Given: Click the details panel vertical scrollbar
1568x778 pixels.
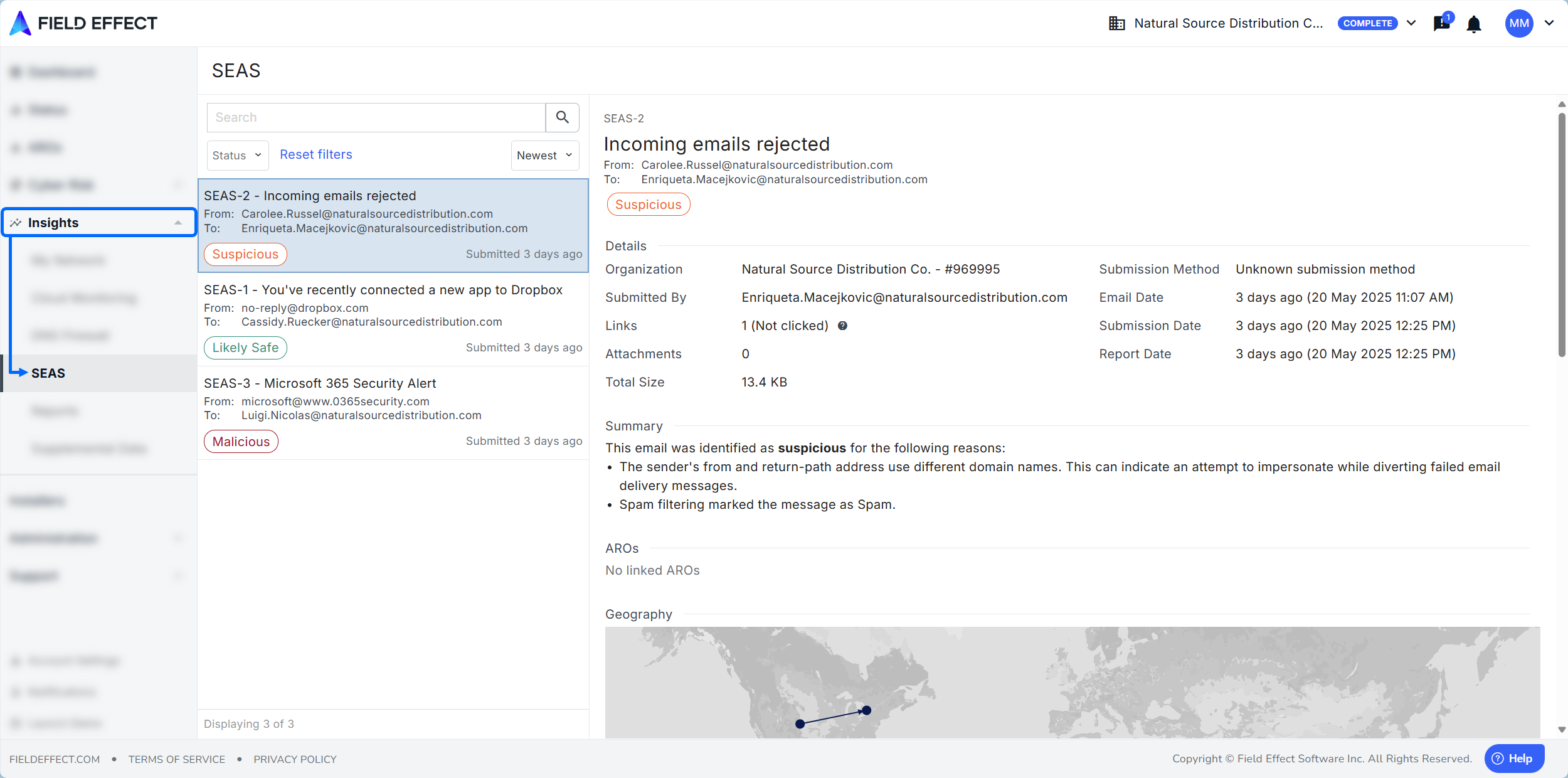Looking at the screenshot, I should tap(1561, 238).
